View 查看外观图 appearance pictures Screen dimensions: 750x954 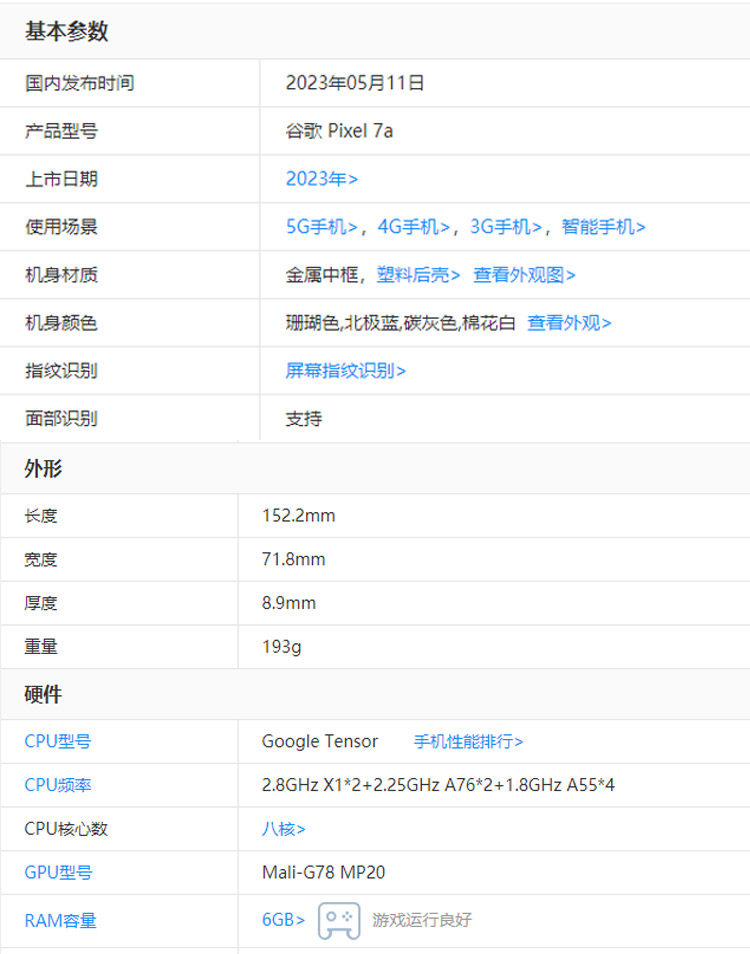click(524, 275)
